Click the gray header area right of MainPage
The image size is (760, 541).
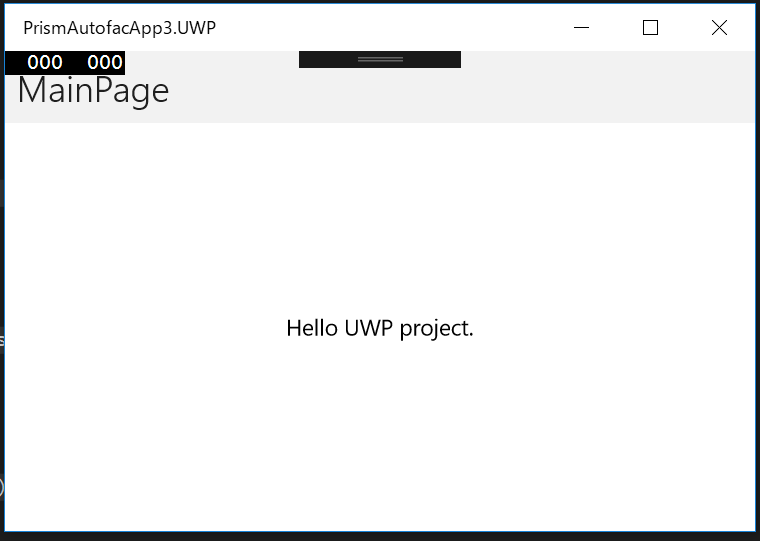(x=500, y=95)
